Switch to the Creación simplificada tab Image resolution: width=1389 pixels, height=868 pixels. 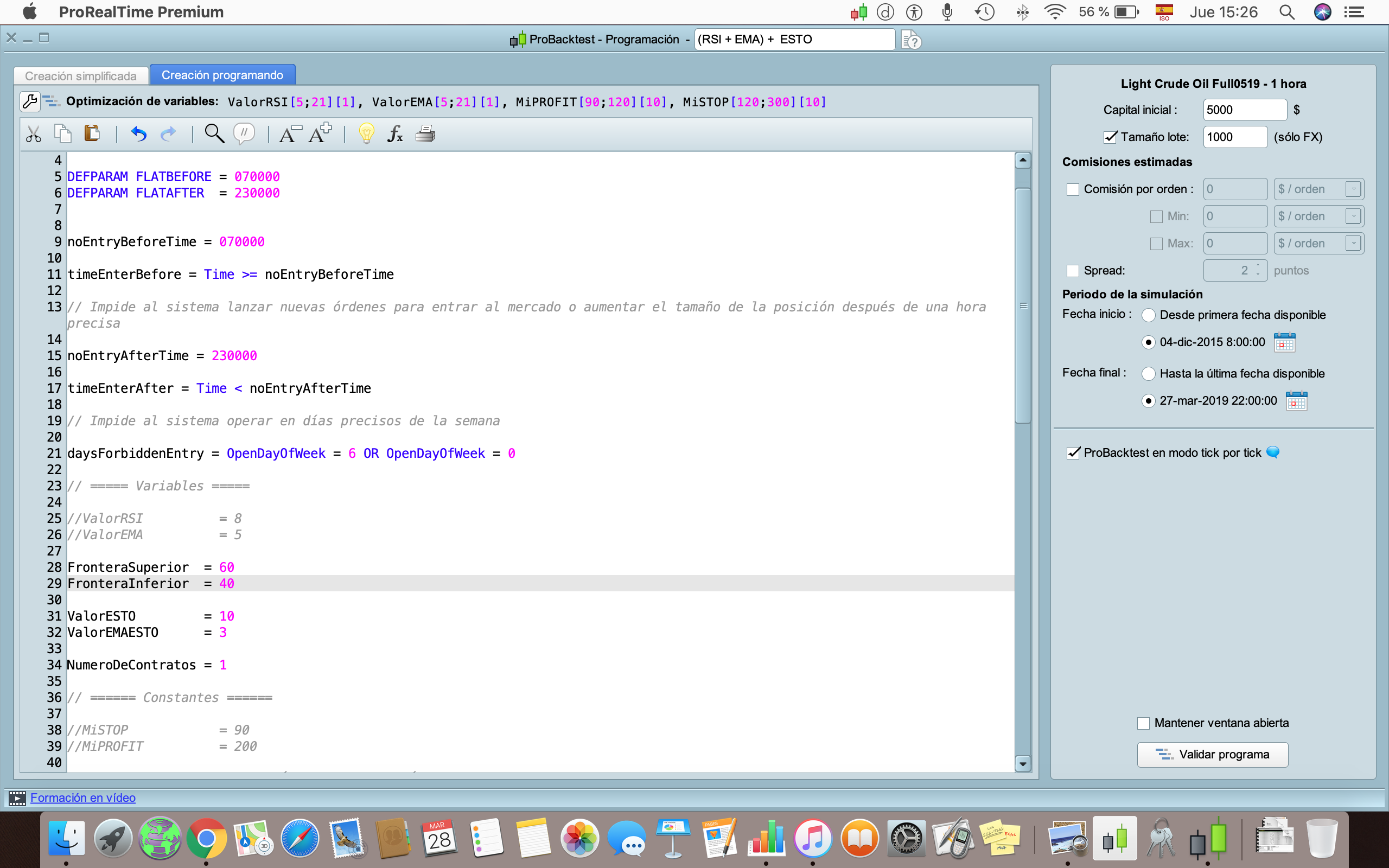81,76
